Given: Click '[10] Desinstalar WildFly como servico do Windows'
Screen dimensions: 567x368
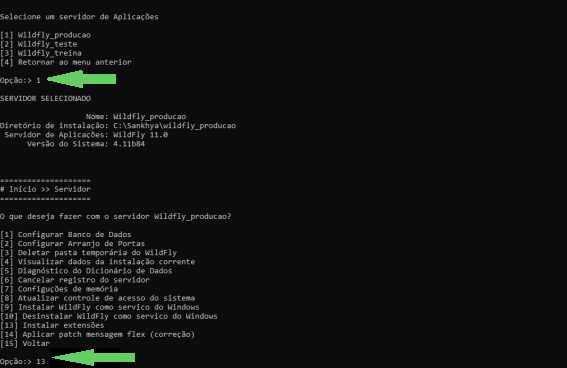Looking at the screenshot, I should pyautogui.click(x=109, y=316).
